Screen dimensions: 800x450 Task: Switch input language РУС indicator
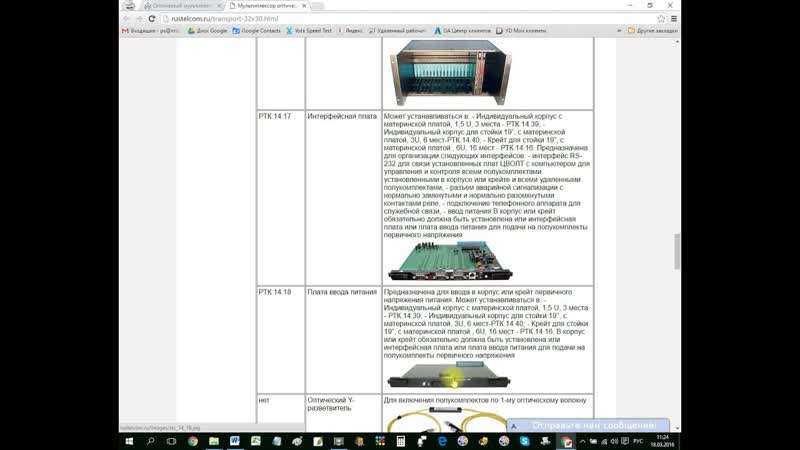pyautogui.click(x=638, y=441)
